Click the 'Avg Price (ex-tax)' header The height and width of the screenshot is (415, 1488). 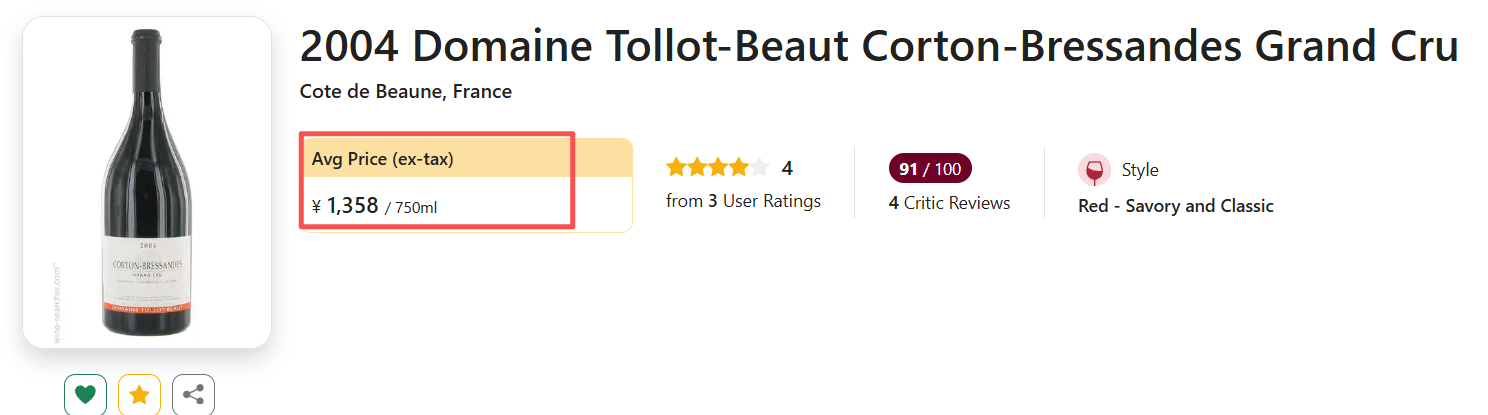tap(382, 159)
